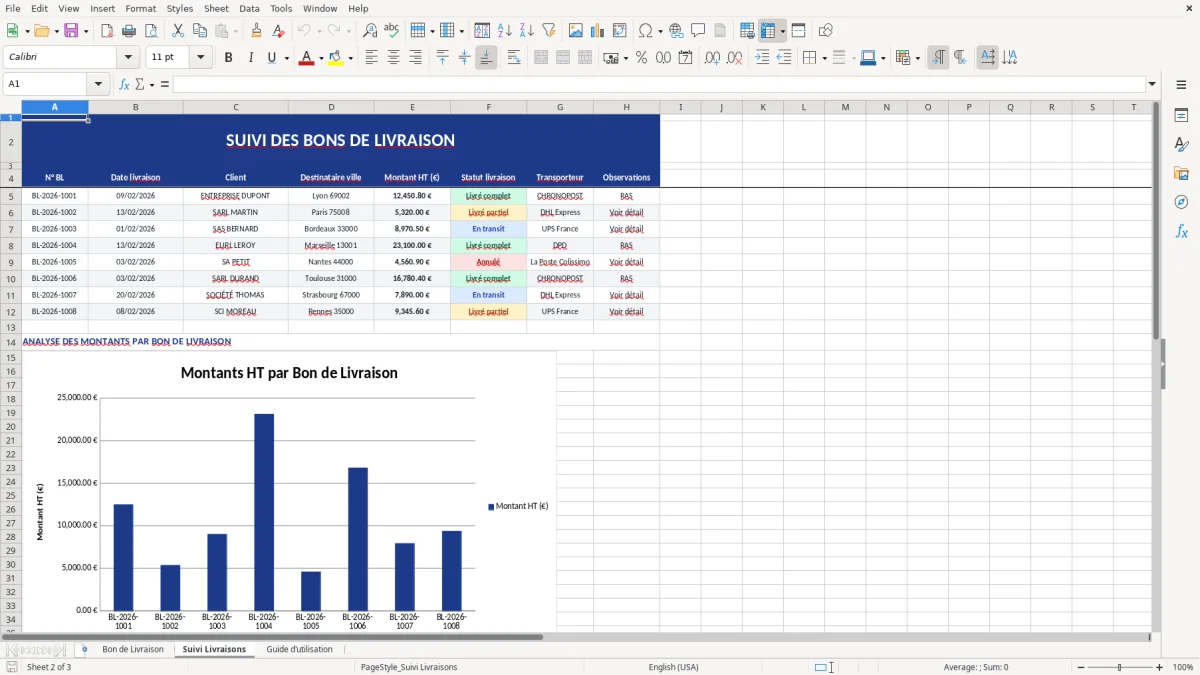
Task: Sort the selection ascending
Action: point(504,30)
